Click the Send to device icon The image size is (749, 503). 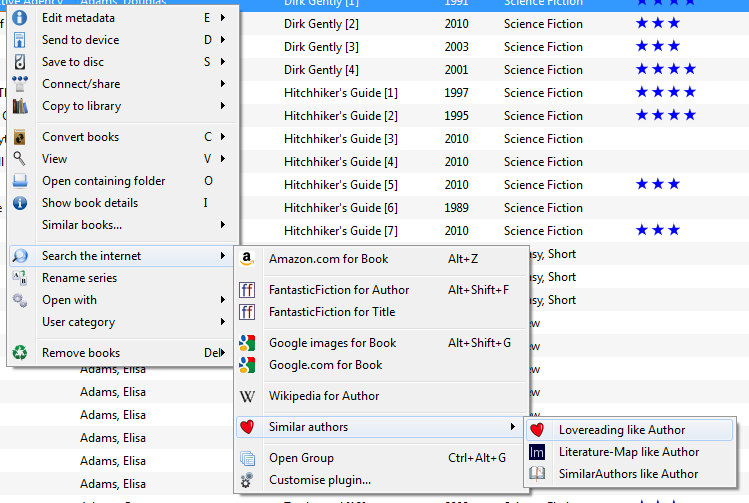point(20,40)
